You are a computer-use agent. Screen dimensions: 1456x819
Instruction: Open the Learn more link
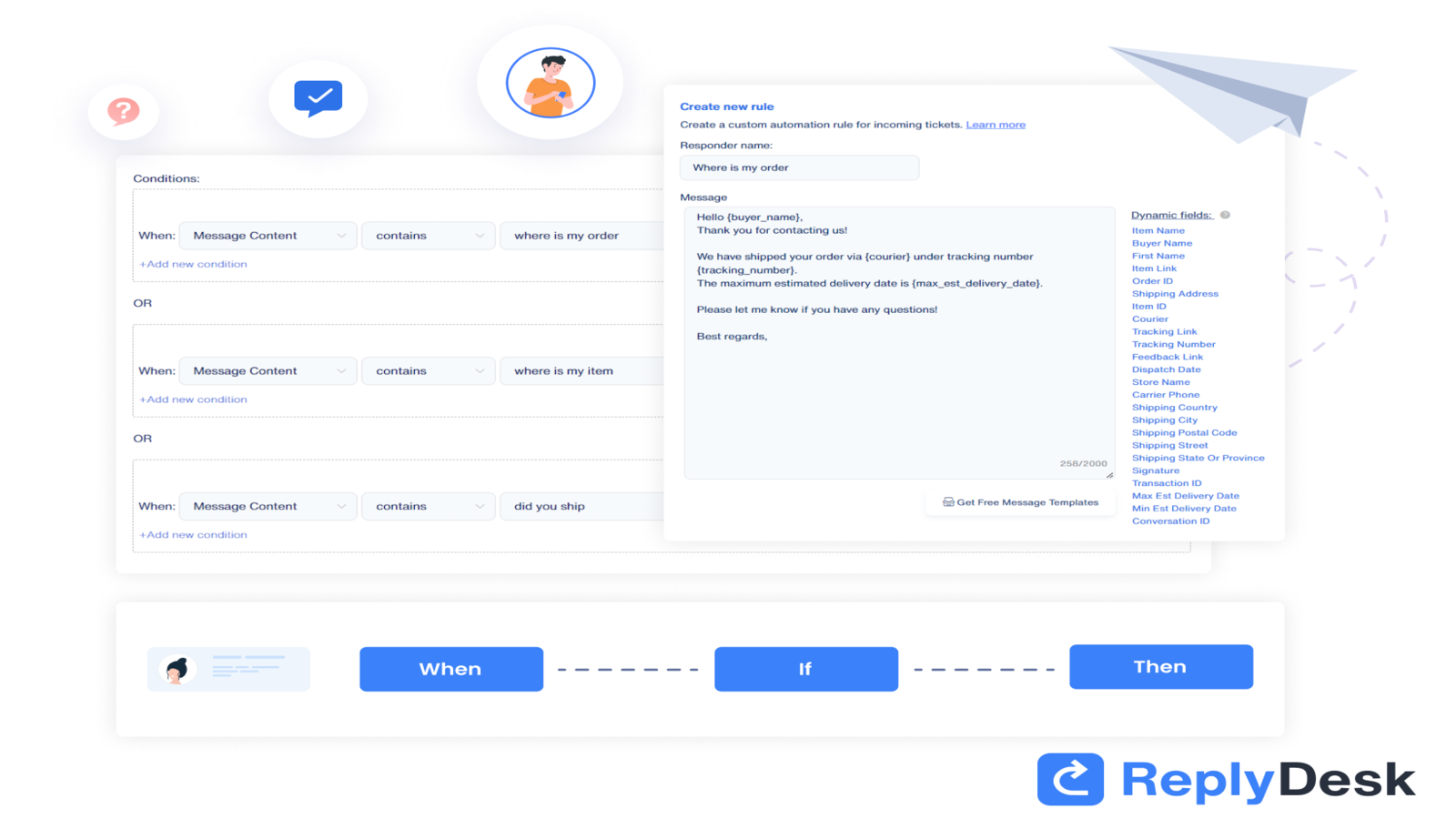pyautogui.click(x=996, y=124)
